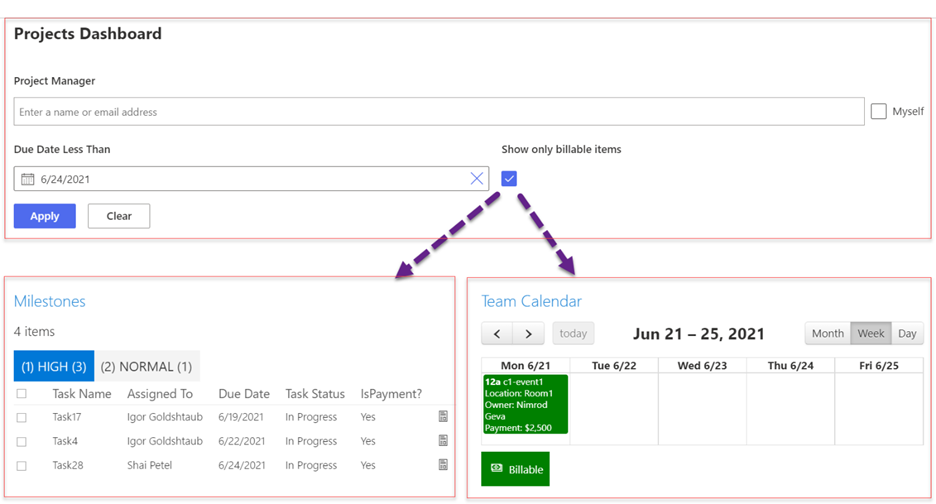Viewport: 936px width, 504px height.
Task: Click the Apply button
Action: click(45, 216)
